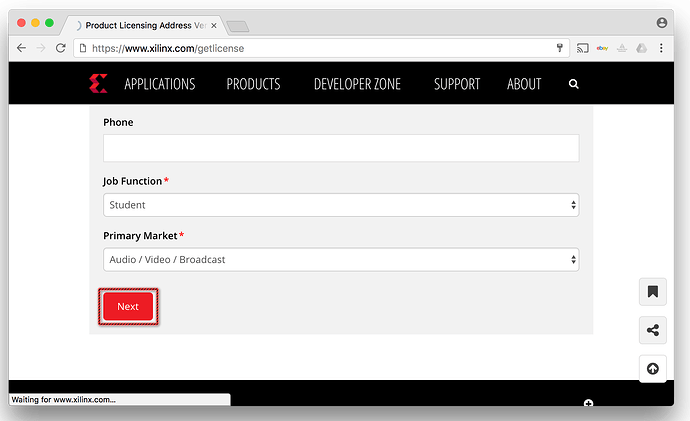Reload the page with the refresh button

click(60, 48)
